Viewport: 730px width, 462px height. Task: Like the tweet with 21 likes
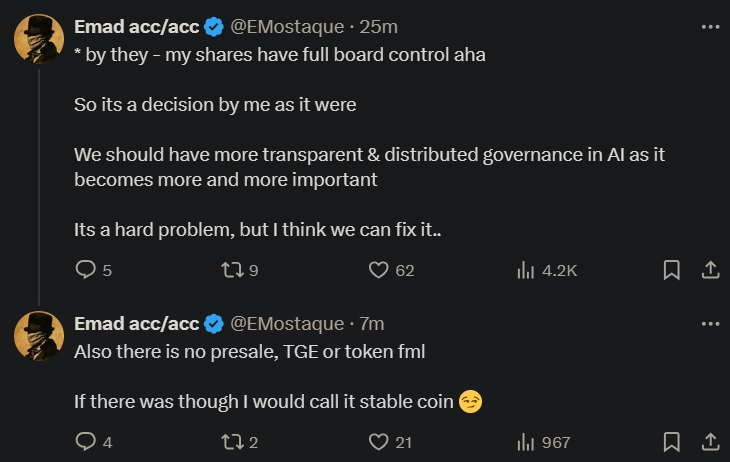[x=379, y=441]
